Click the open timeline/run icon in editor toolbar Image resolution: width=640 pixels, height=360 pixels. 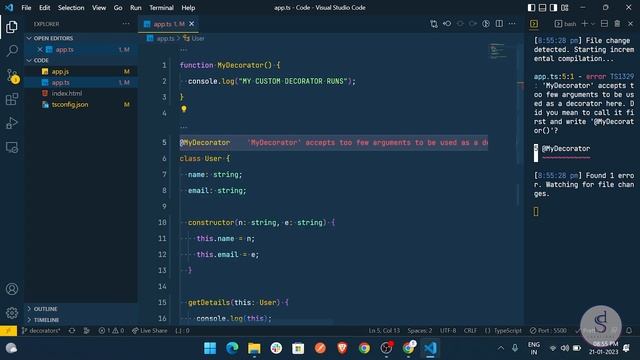486,24
